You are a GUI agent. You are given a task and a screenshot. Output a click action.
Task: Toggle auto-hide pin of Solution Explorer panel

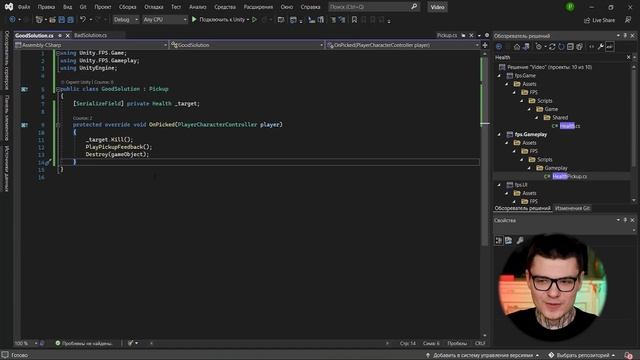tap(625, 36)
